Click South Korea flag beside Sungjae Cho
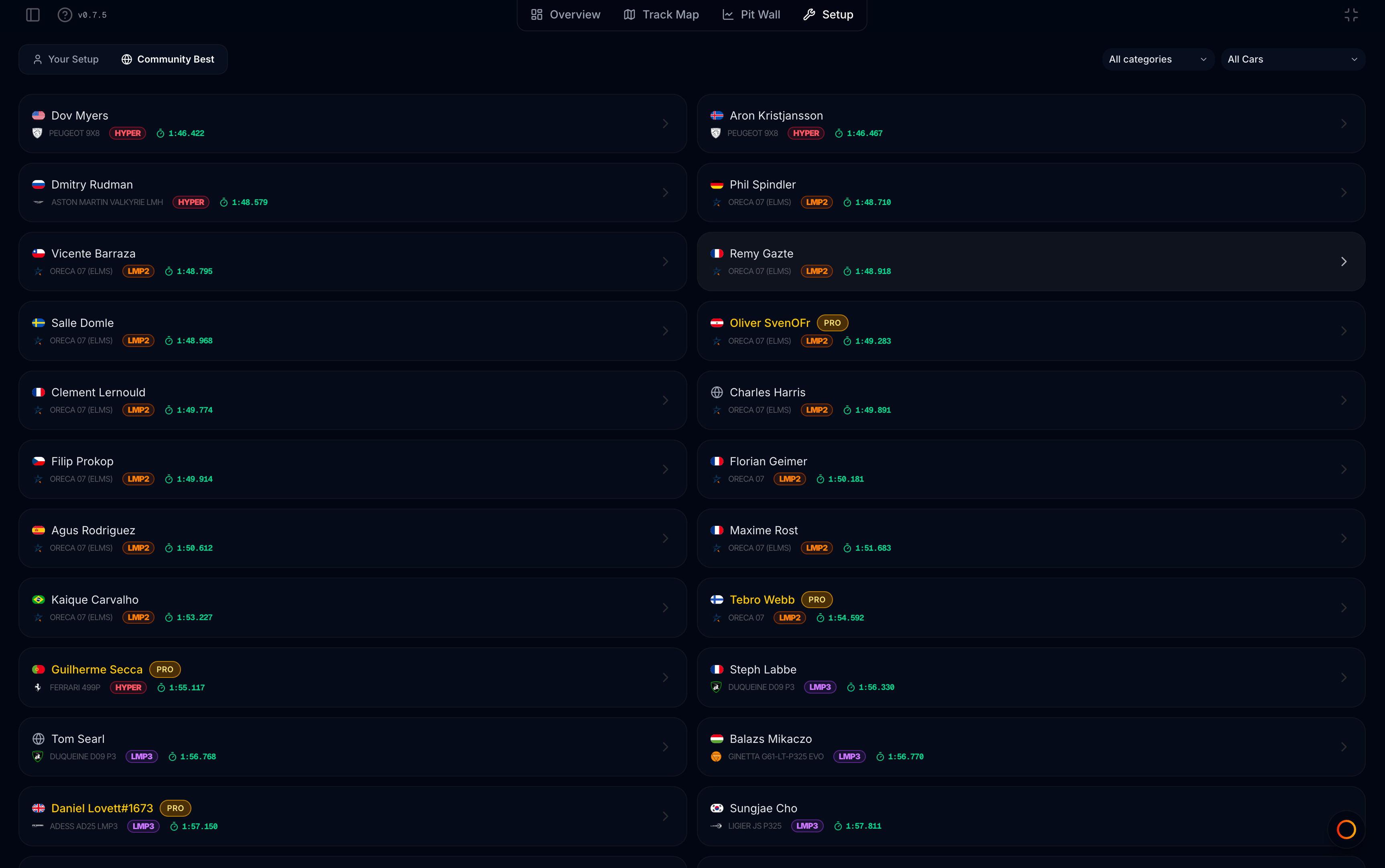 point(717,808)
